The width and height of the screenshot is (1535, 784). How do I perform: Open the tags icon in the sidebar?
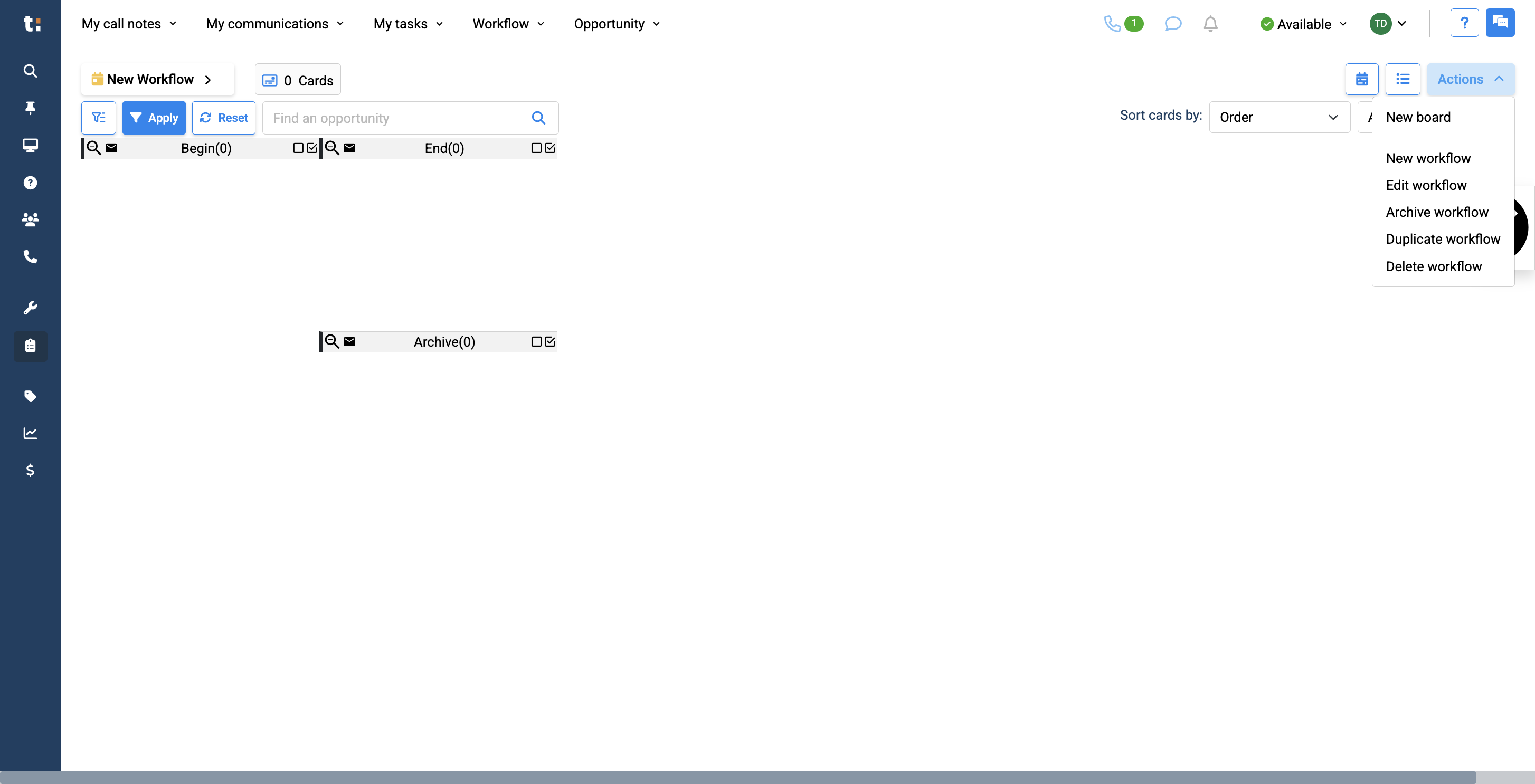point(30,396)
